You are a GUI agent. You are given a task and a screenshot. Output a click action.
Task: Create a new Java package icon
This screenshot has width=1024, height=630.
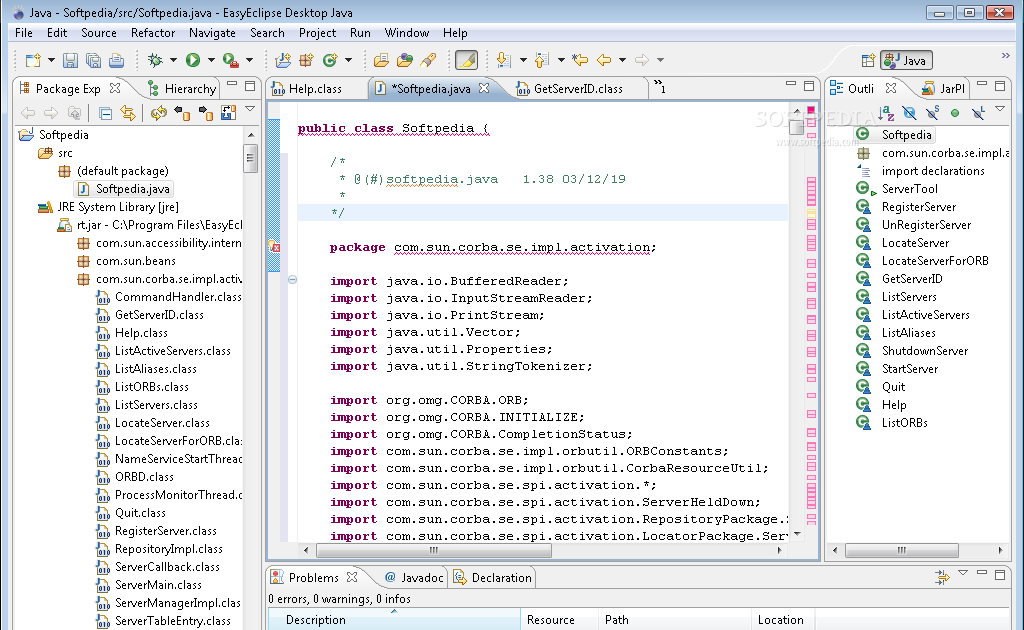tap(306, 60)
